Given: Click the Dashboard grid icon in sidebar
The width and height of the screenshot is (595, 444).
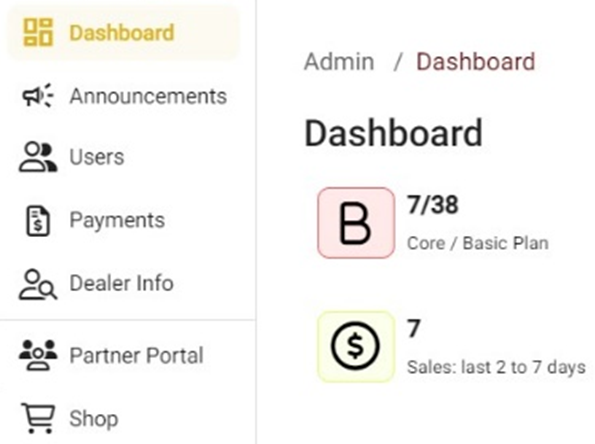Looking at the screenshot, I should click(38, 32).
